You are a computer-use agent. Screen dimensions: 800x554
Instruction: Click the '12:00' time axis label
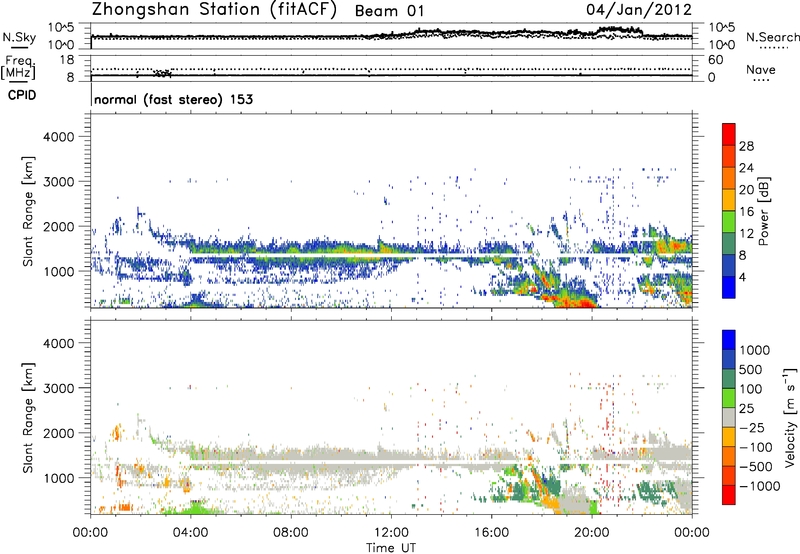[391, 533]
